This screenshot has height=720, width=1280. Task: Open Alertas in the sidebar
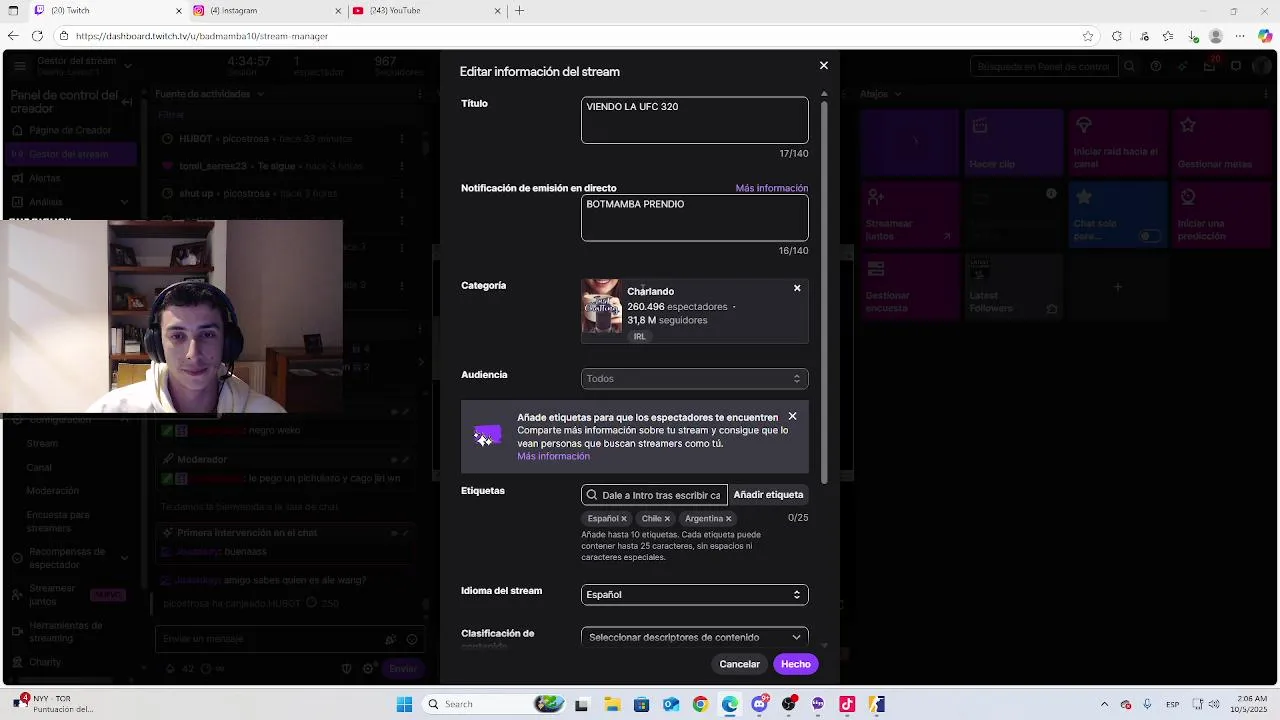pyautogui.click(x=45, y=178)
